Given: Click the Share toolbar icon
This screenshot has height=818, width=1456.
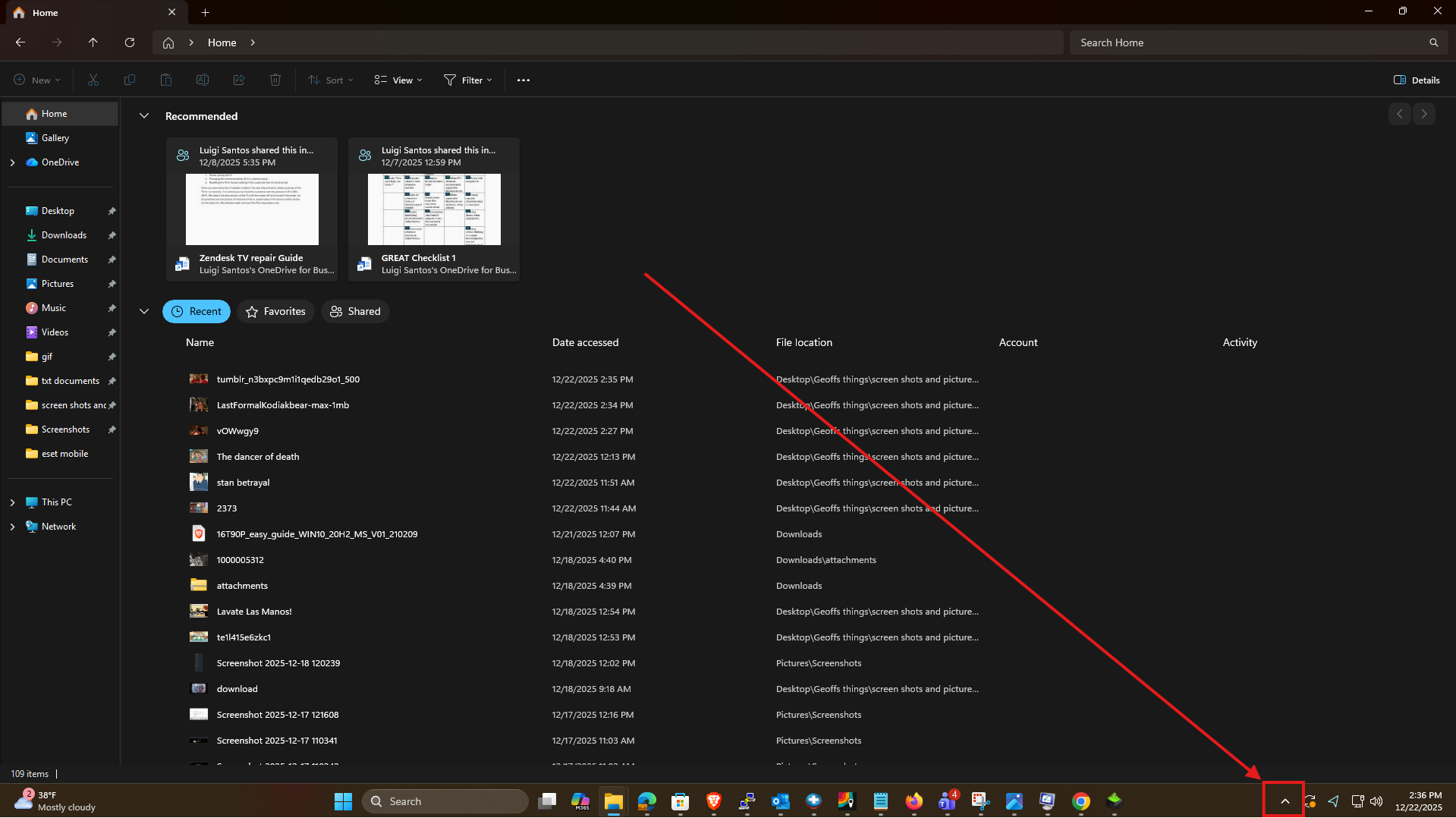Looking at the screenshot, I should tap(239, 80).
